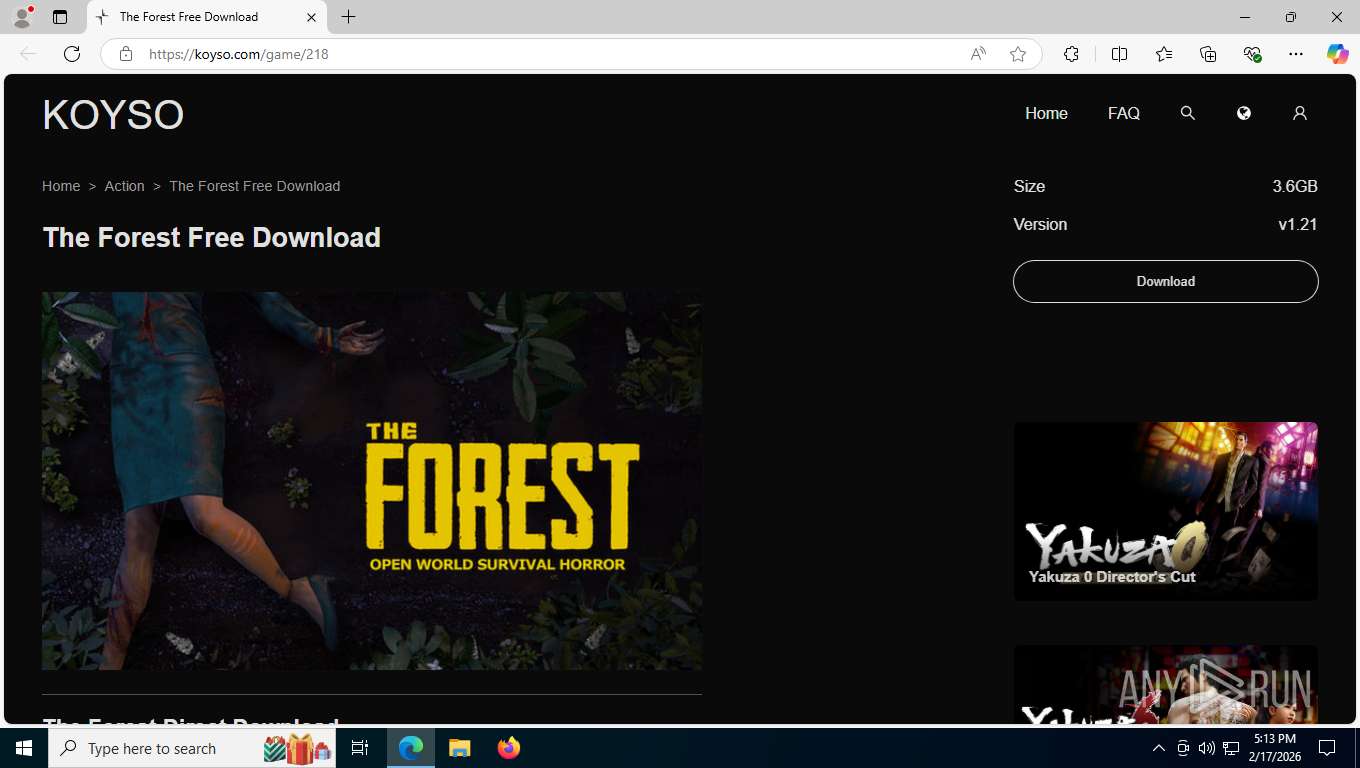Toggle Split screen view

[1119, 54]
